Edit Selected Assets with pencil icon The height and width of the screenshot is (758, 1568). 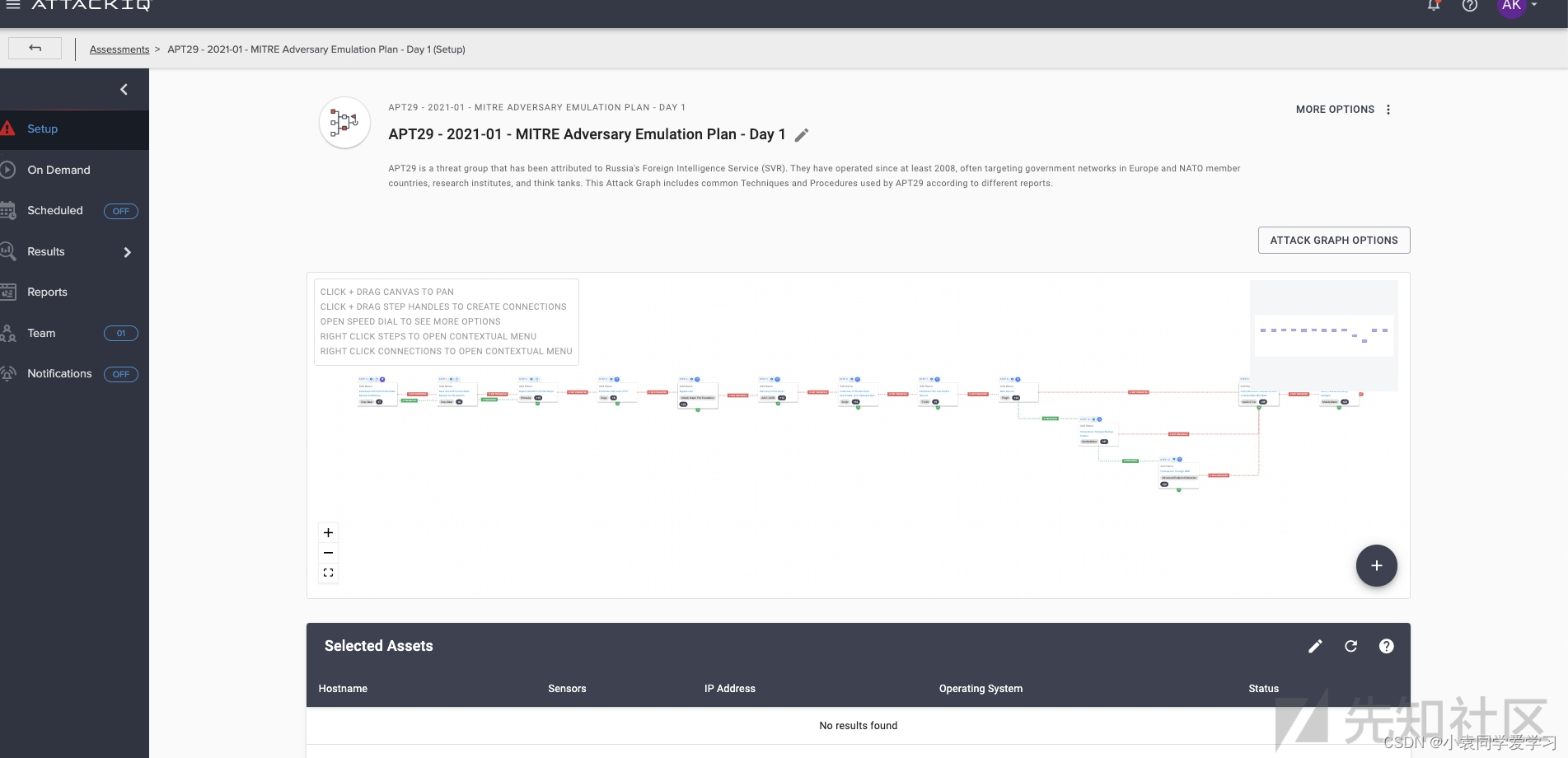pyautogui.click(x=1315, y=647)
